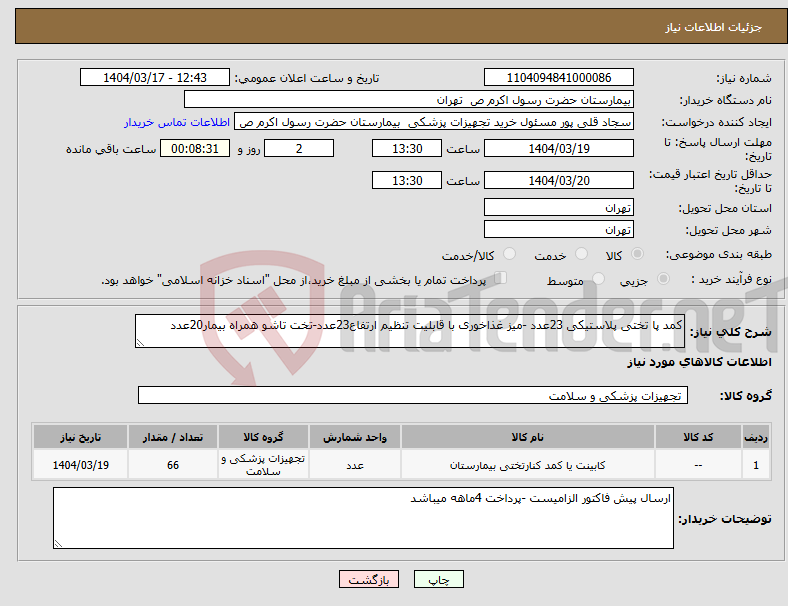Click the delivery province field تهران
This screenshot has width=788, height=606.
558,207
